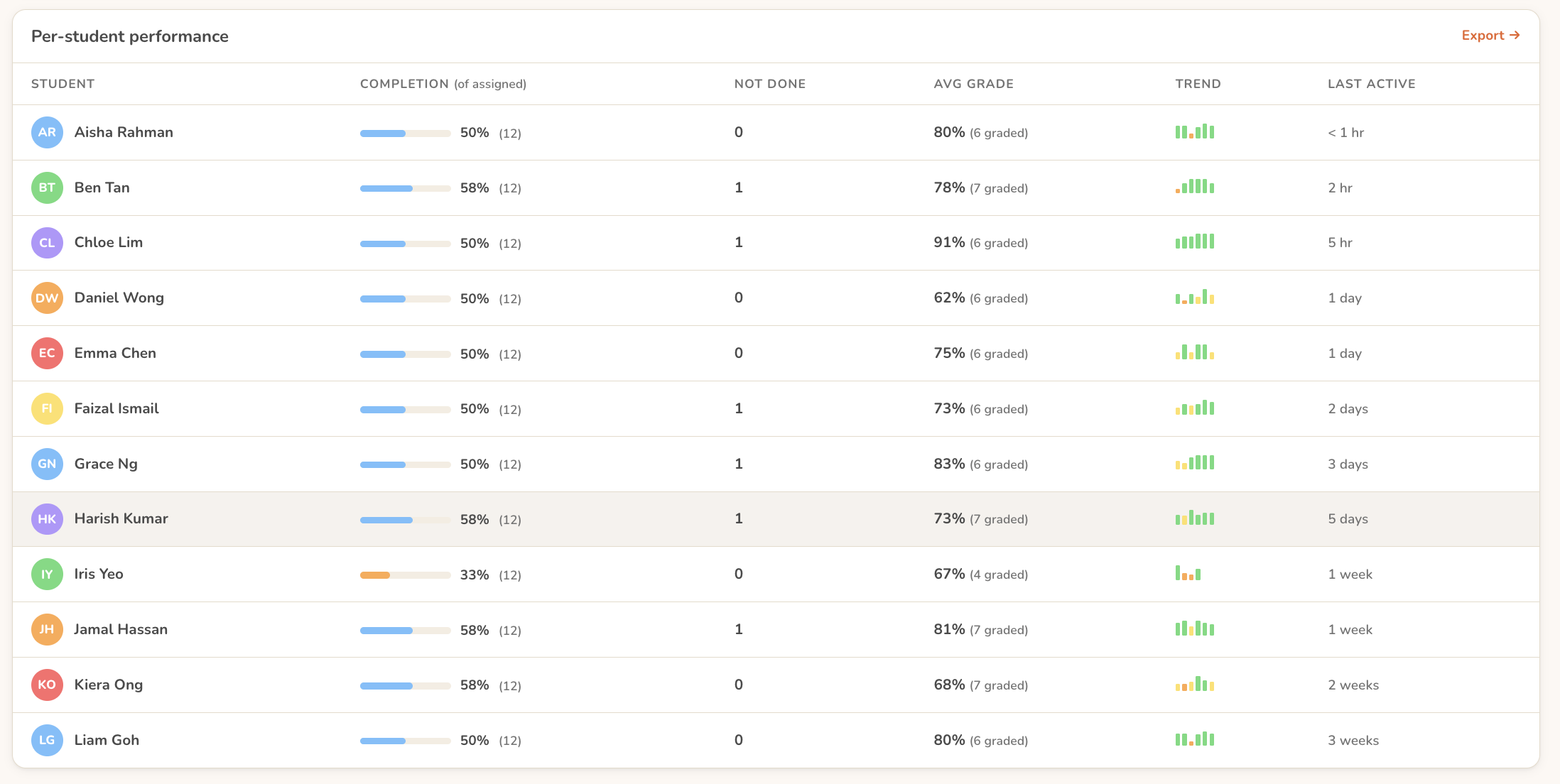
Task: Click the '3 weeks' last active value
Action: point(1353,741)
